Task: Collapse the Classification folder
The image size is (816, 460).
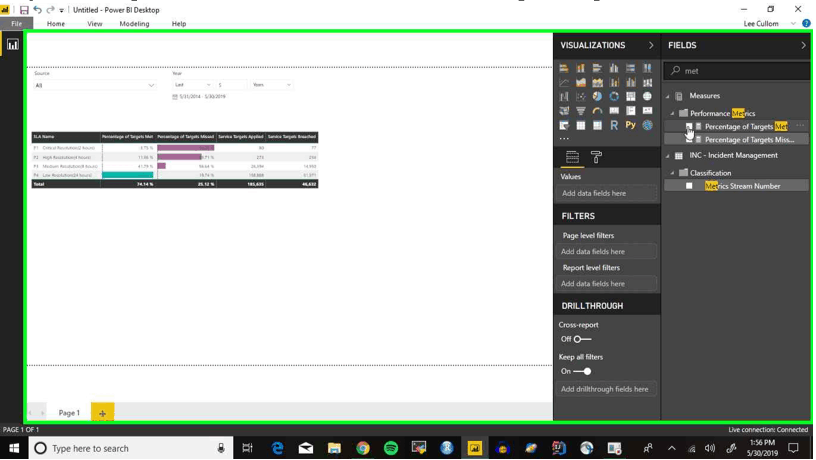Action: click(x=672, y=173)
